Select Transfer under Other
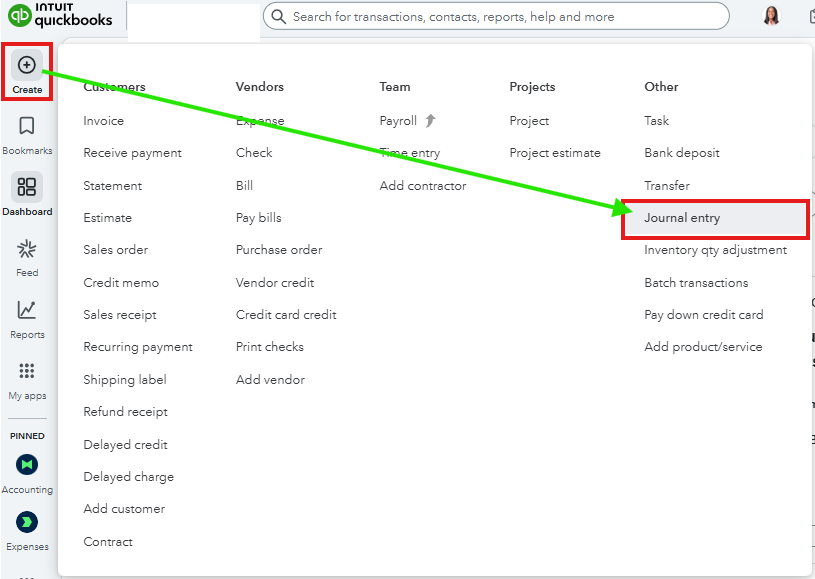The height and width of the screenshot is (579, 815). tap(667, 186)
